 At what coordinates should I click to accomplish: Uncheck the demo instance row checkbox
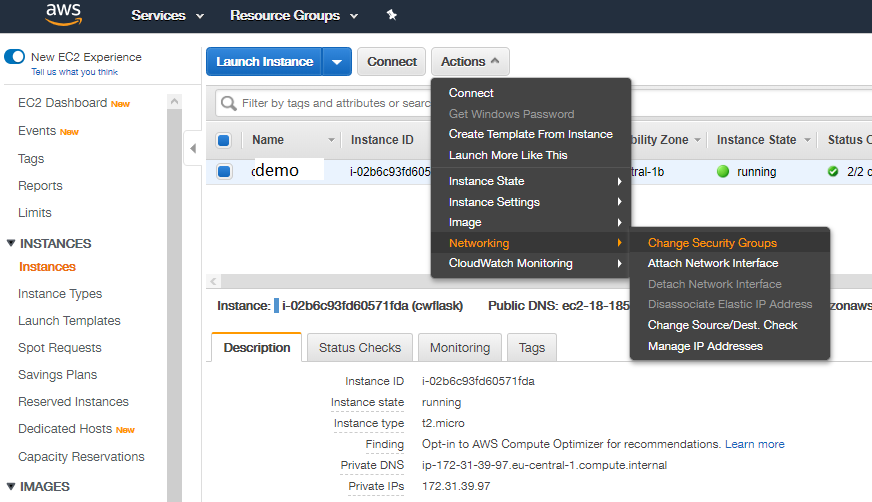click(224, 171)
